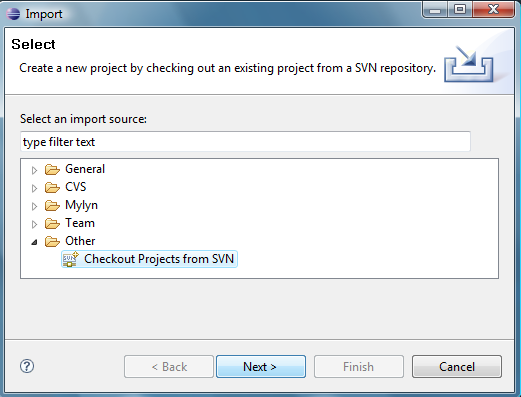
Task: Select the Team category label
Action: pyautogui.click(x=80, y=223)
